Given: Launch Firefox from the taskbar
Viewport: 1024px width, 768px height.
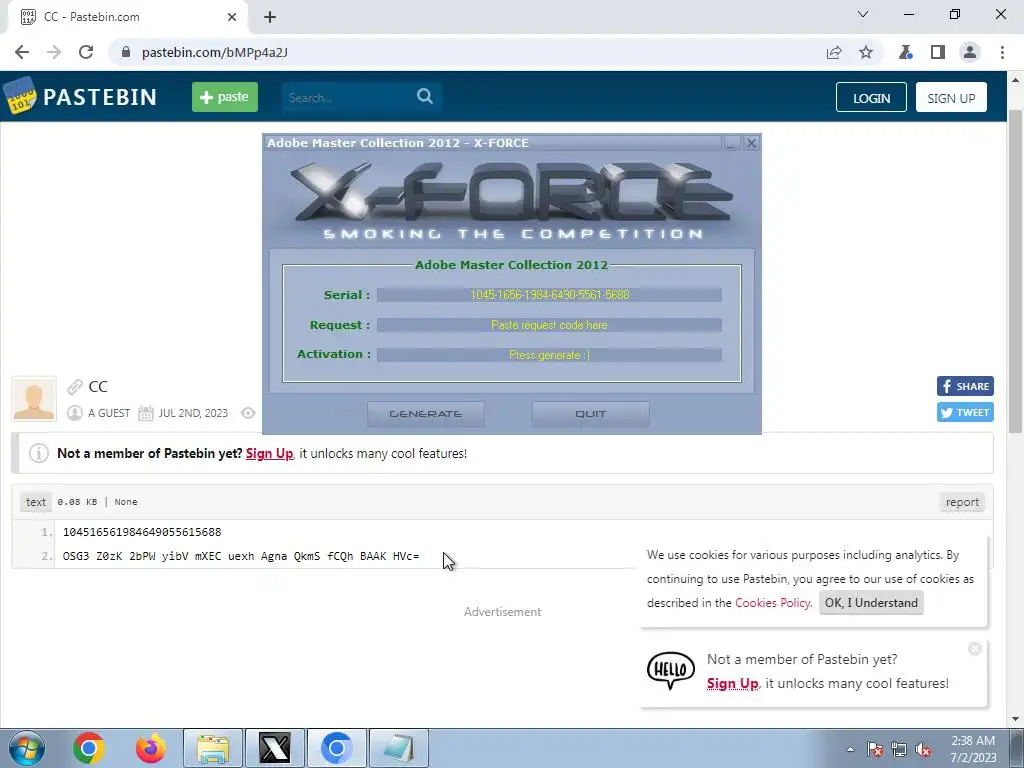Looking at the screenshot, I should pyautogui.click(x=151, y=748).
